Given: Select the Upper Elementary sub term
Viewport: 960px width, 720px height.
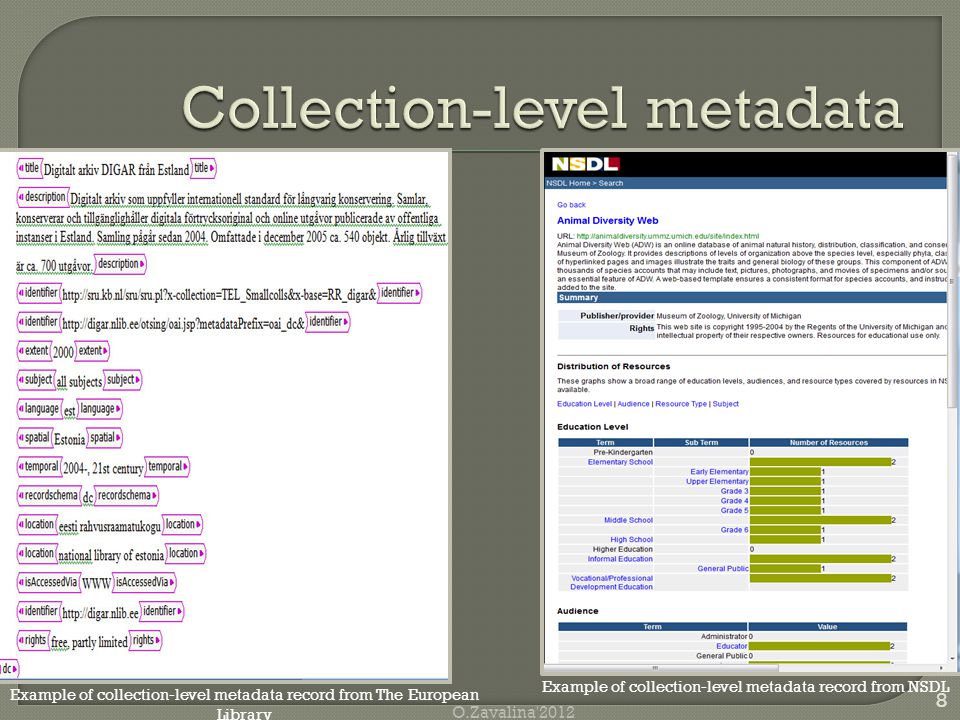Looking at the screenshot, I should pyautogui.click(x=717, y=482).
